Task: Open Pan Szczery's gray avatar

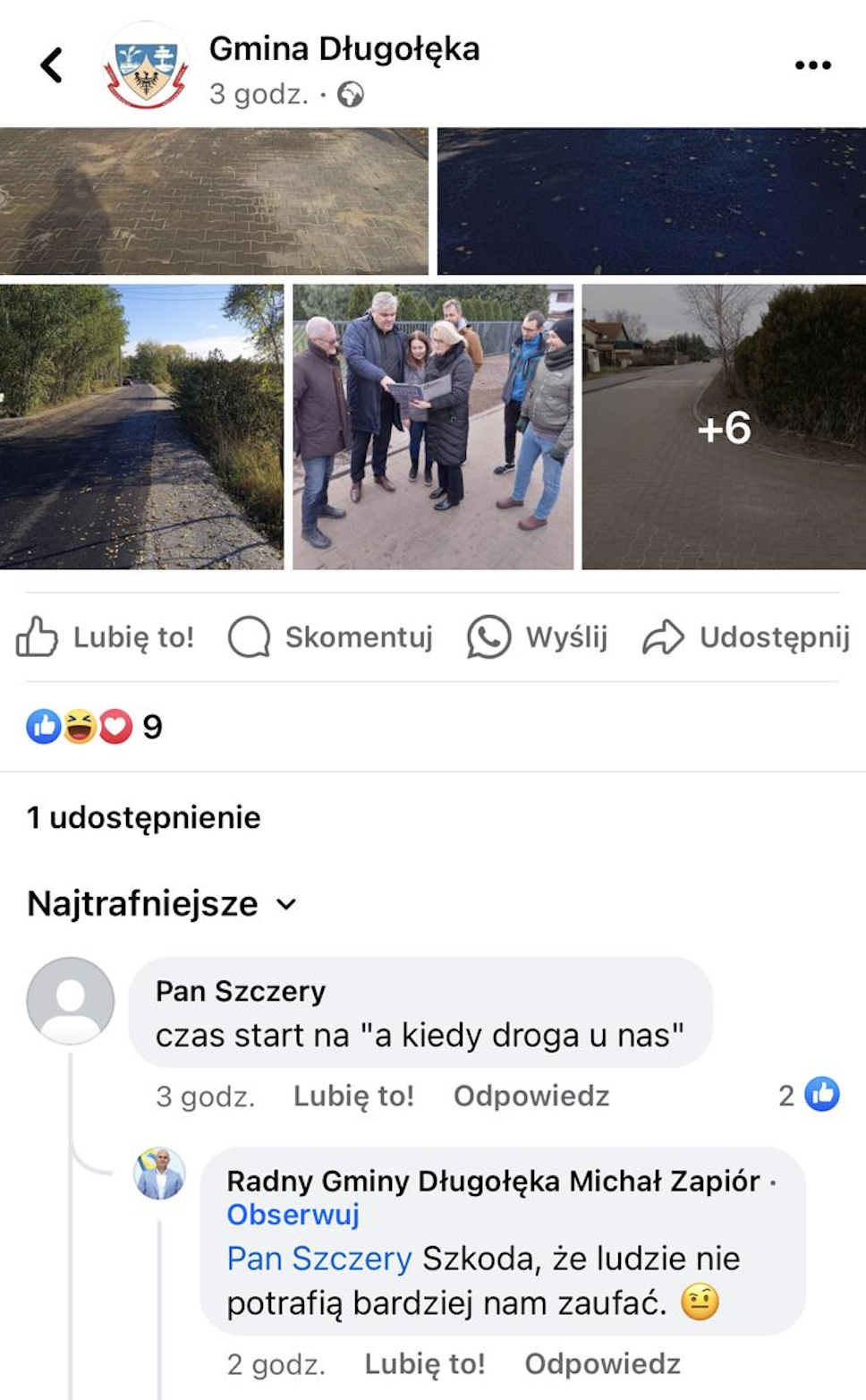Action: [x=71, y=1001]
